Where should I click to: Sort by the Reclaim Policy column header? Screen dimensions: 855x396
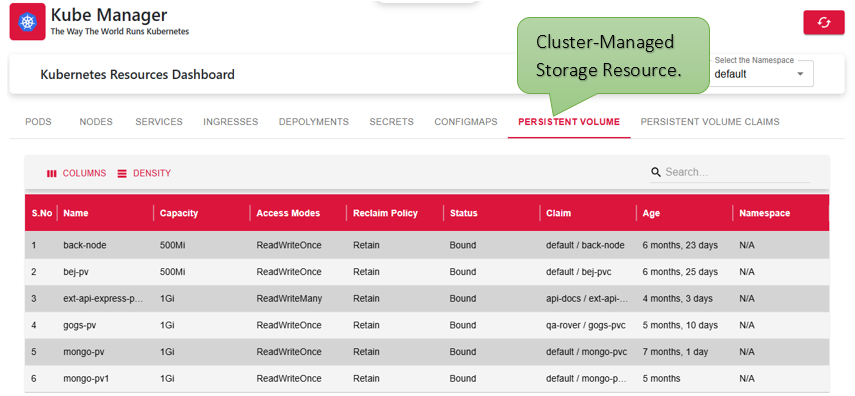point(385,213)
